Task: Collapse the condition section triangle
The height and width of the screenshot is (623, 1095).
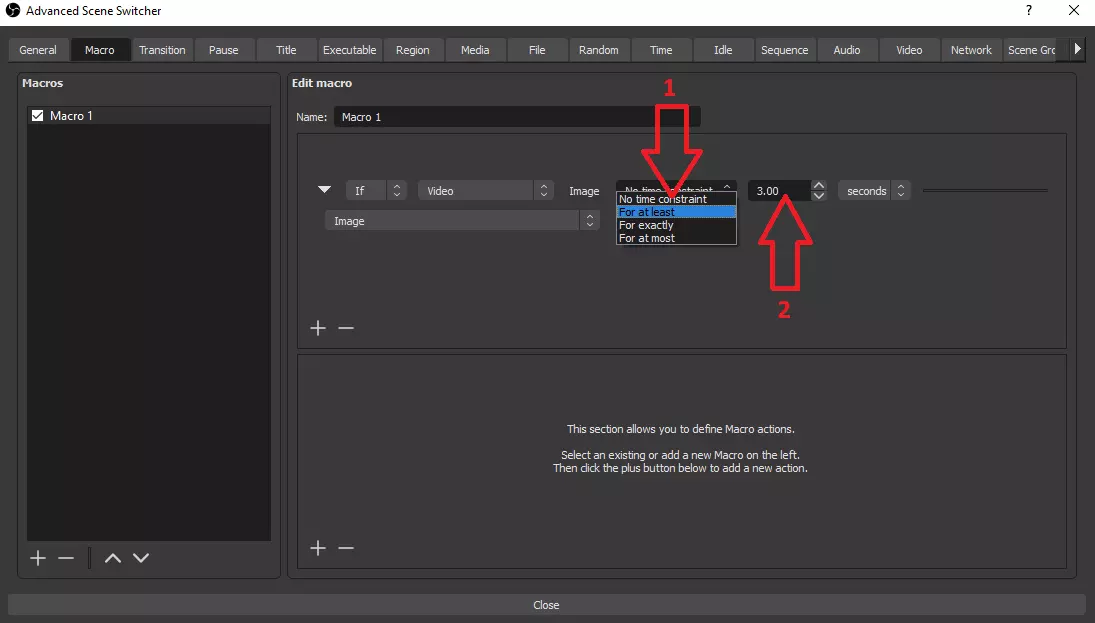Action: click(x=324, y=190)
